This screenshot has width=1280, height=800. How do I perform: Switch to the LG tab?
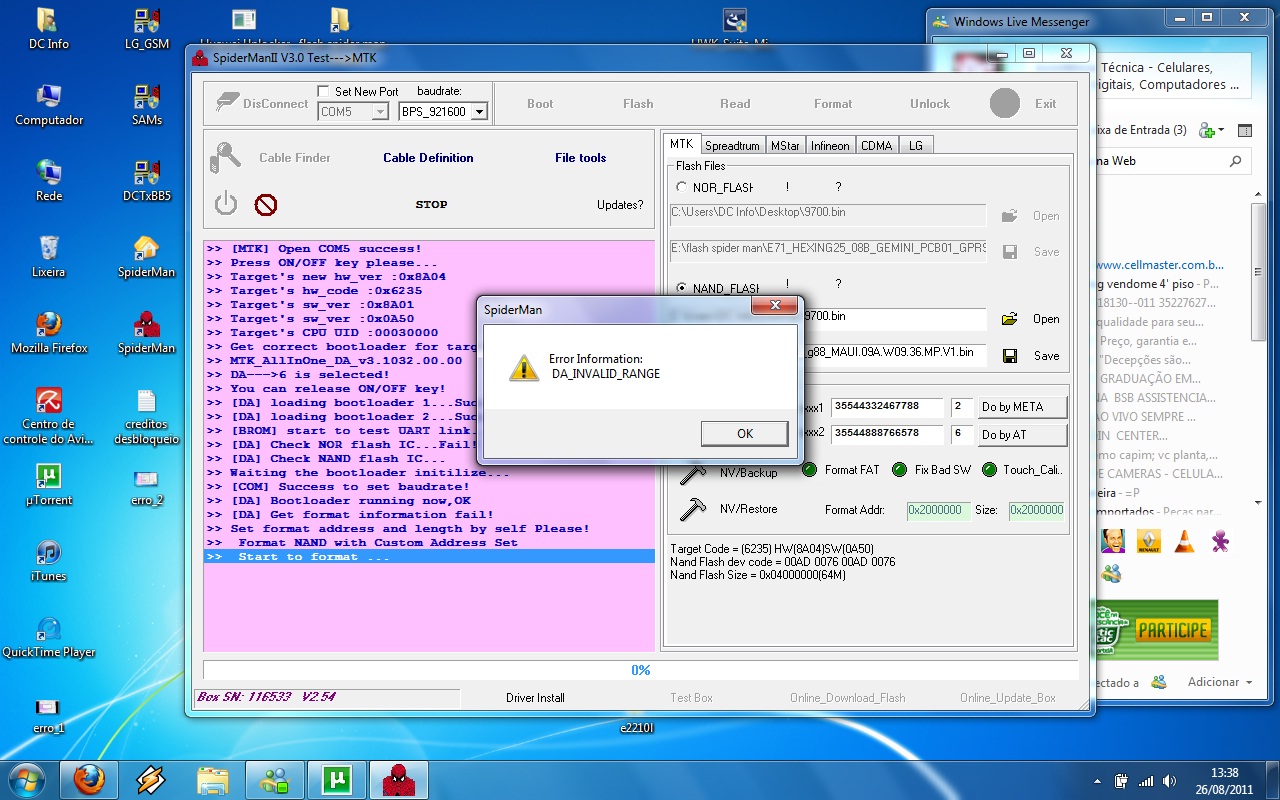coord(916,146)
